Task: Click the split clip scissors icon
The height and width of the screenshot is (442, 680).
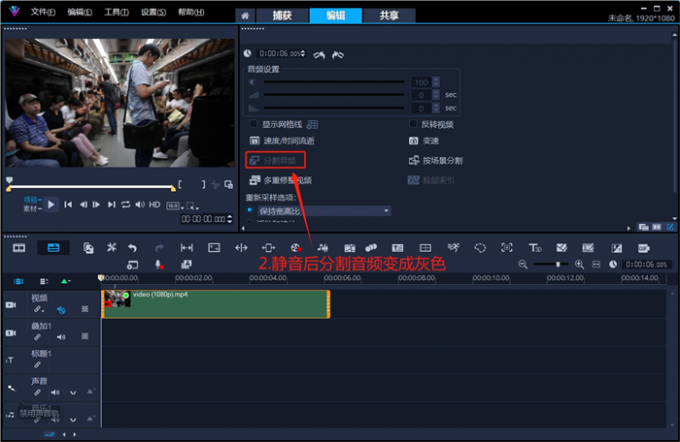Action: (x=215, y=185)
